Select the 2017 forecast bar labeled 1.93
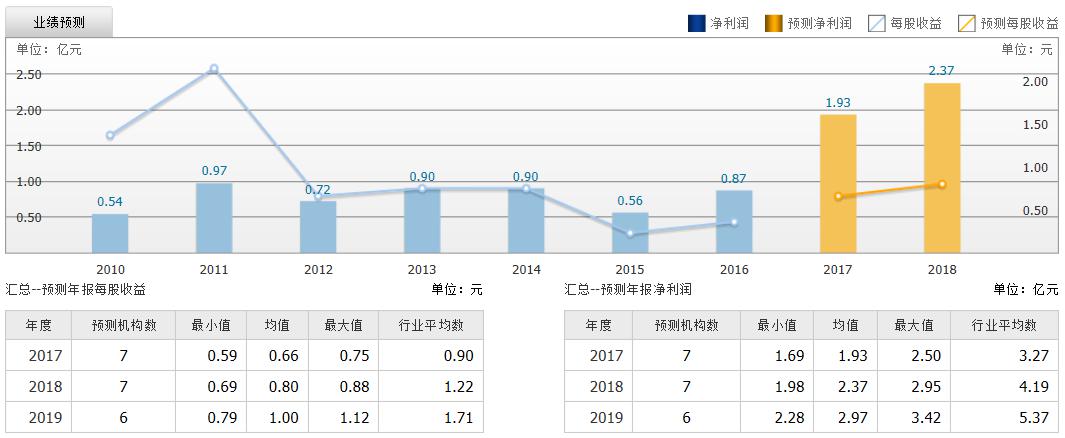Viewport: 1065px width, 438px height. pyautogui.click(x=837, y=184)
